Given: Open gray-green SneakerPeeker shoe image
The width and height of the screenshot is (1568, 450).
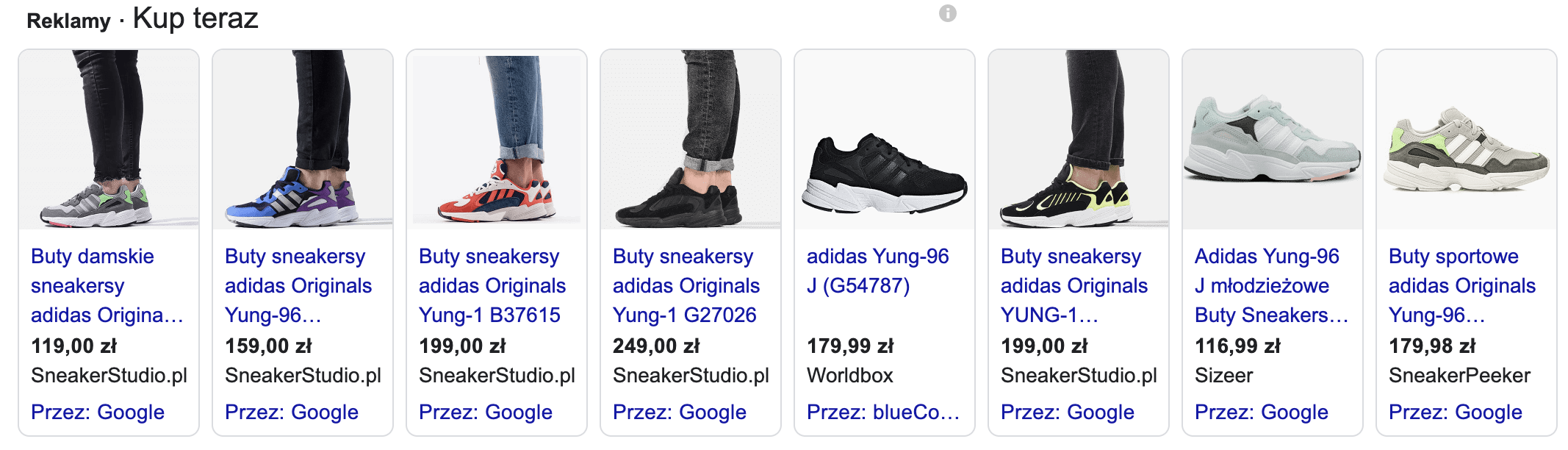Looking at the screenshot, I should 1467,140.
